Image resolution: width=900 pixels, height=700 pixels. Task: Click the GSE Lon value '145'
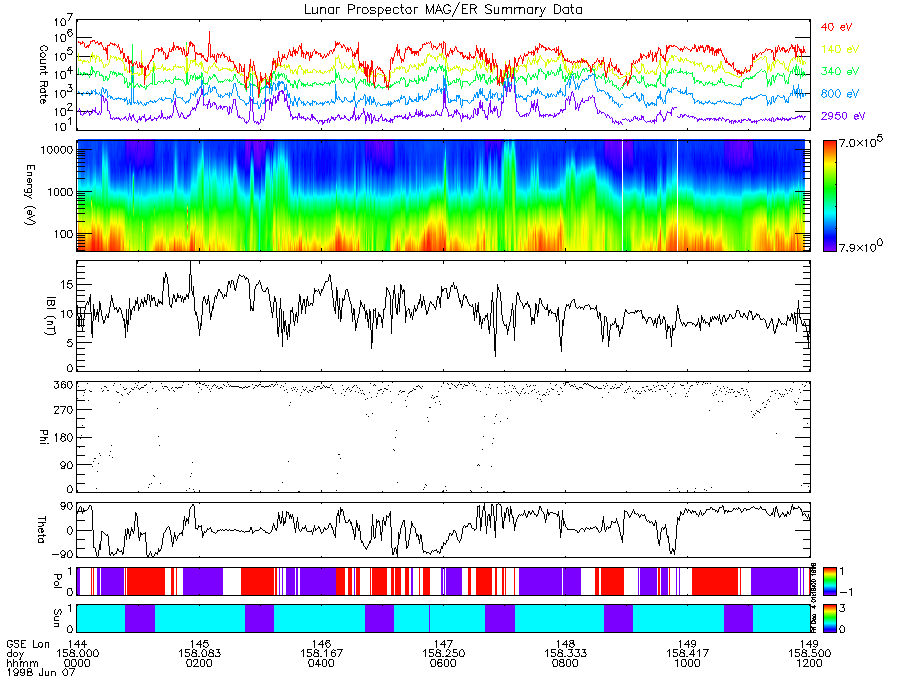[x=199, y=644]
